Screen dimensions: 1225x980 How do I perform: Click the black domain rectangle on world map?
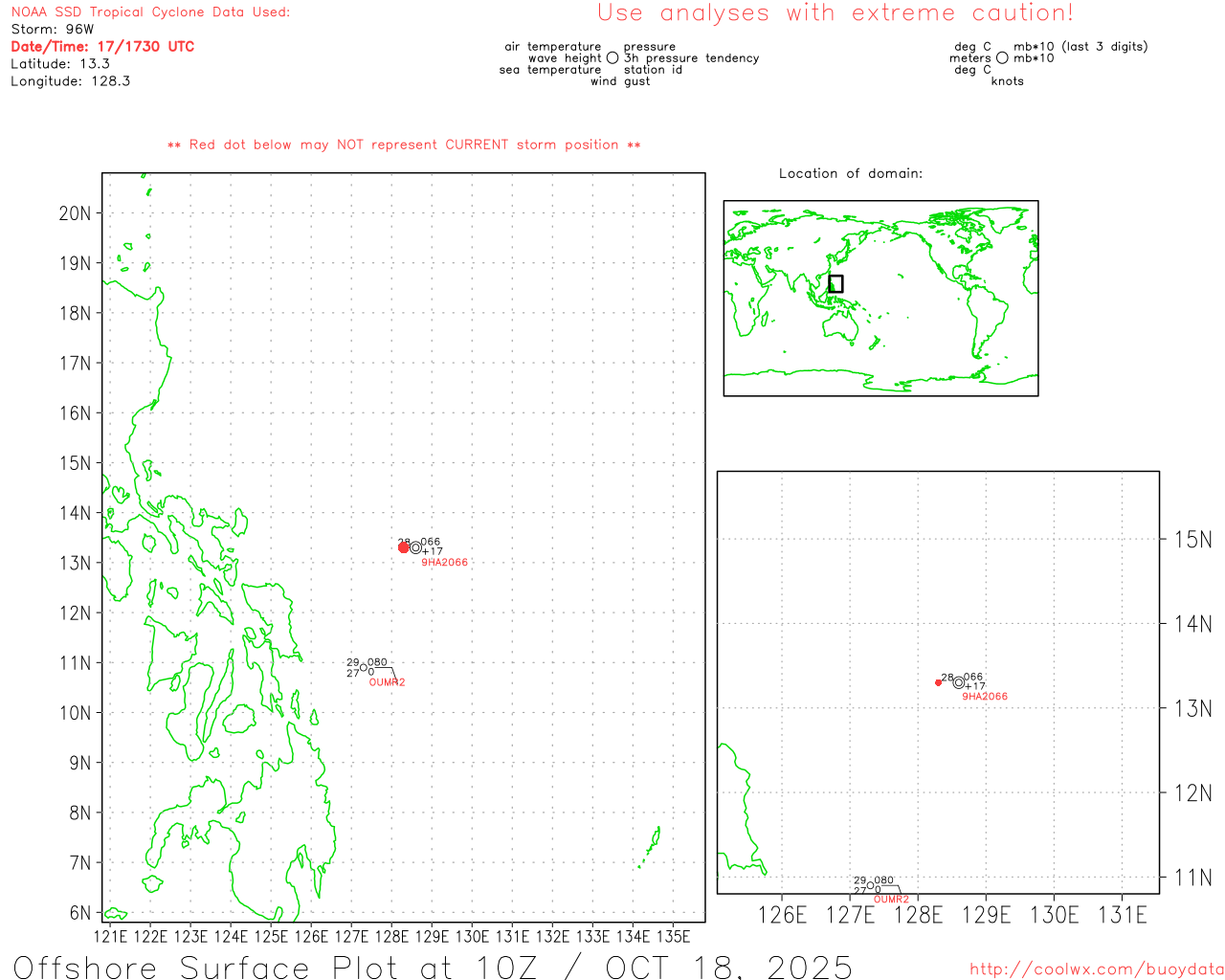coord(835,283)
